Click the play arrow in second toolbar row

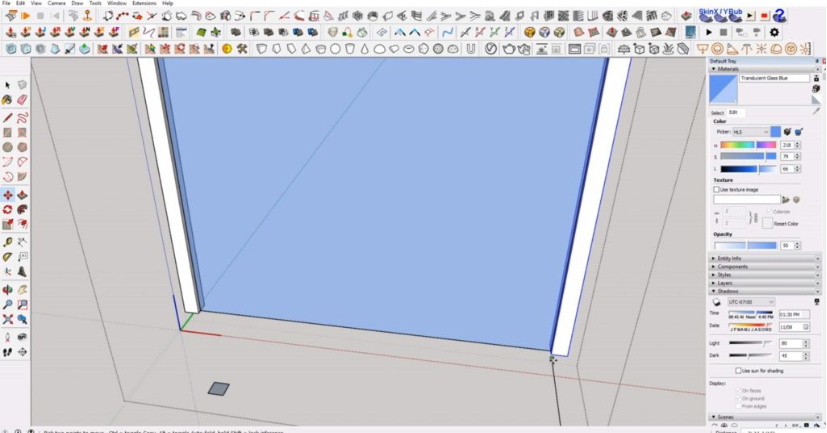tap(708, 33)
